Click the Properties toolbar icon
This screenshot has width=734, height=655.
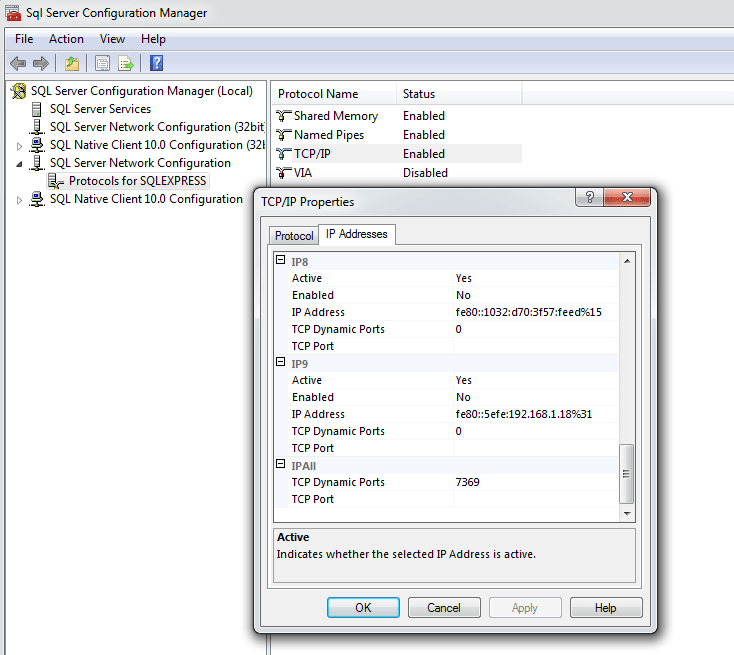point(102,63)
